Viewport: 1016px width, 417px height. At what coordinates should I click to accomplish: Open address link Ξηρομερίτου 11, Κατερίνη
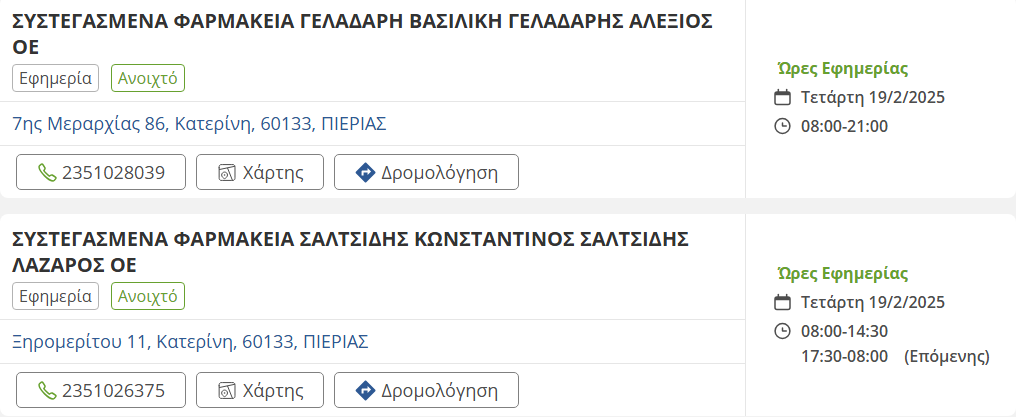(x=190, y=342)
